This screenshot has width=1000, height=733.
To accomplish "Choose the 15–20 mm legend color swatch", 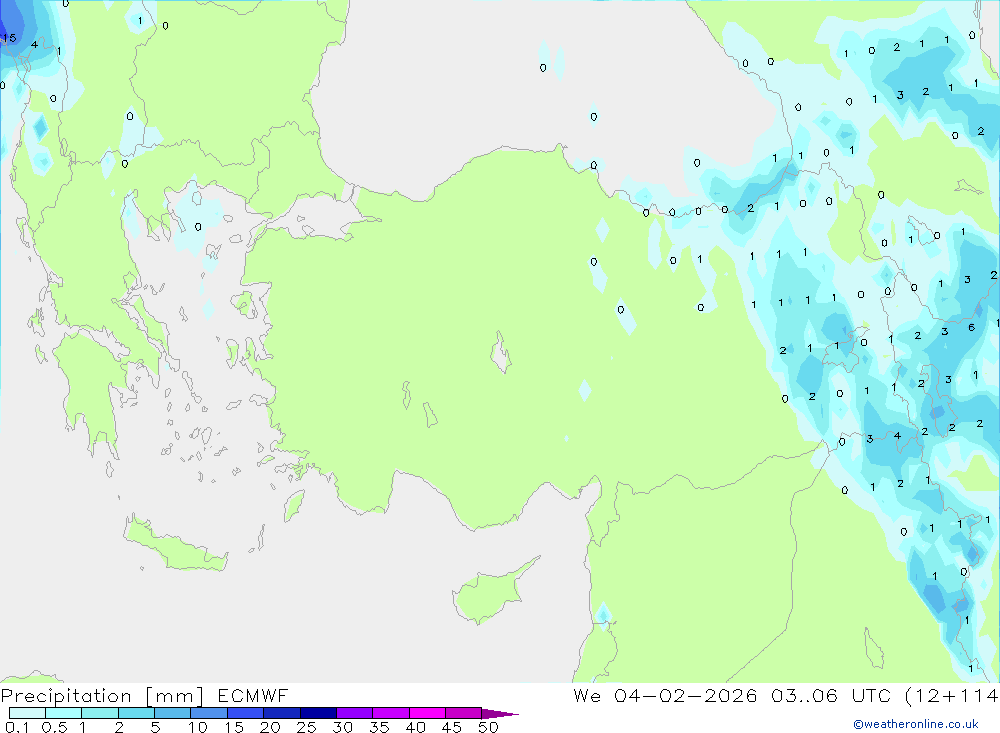I will pyautogui.click(x=246, y=713).
